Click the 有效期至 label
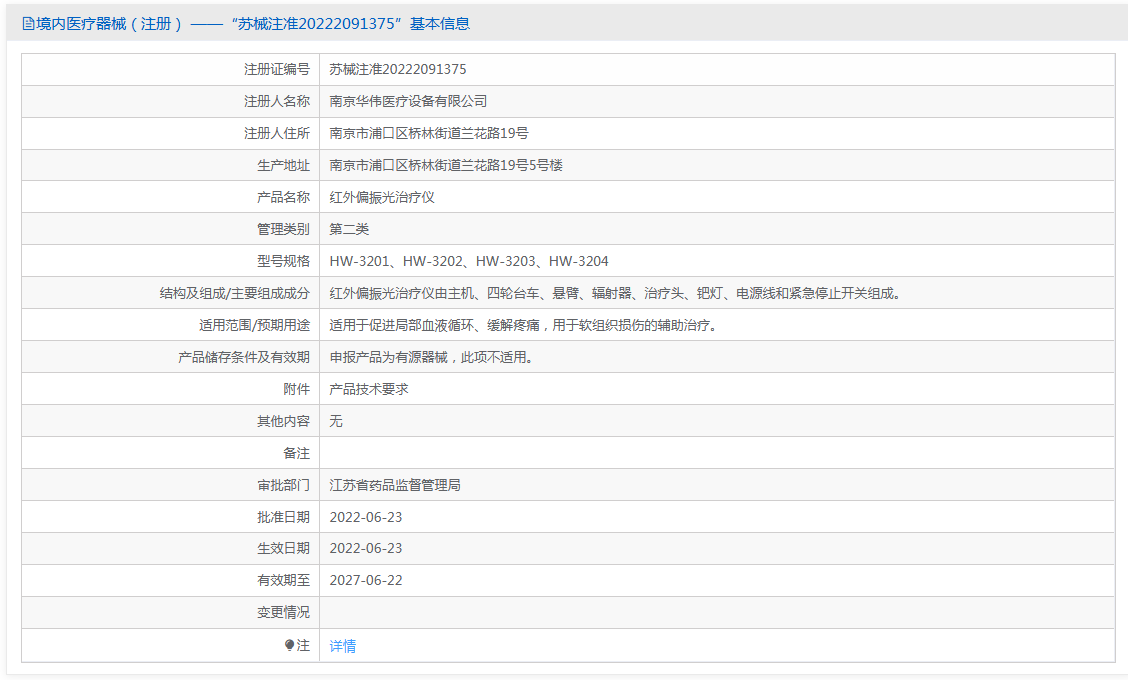Screen dimensions: 1128x680 (283, 581)
